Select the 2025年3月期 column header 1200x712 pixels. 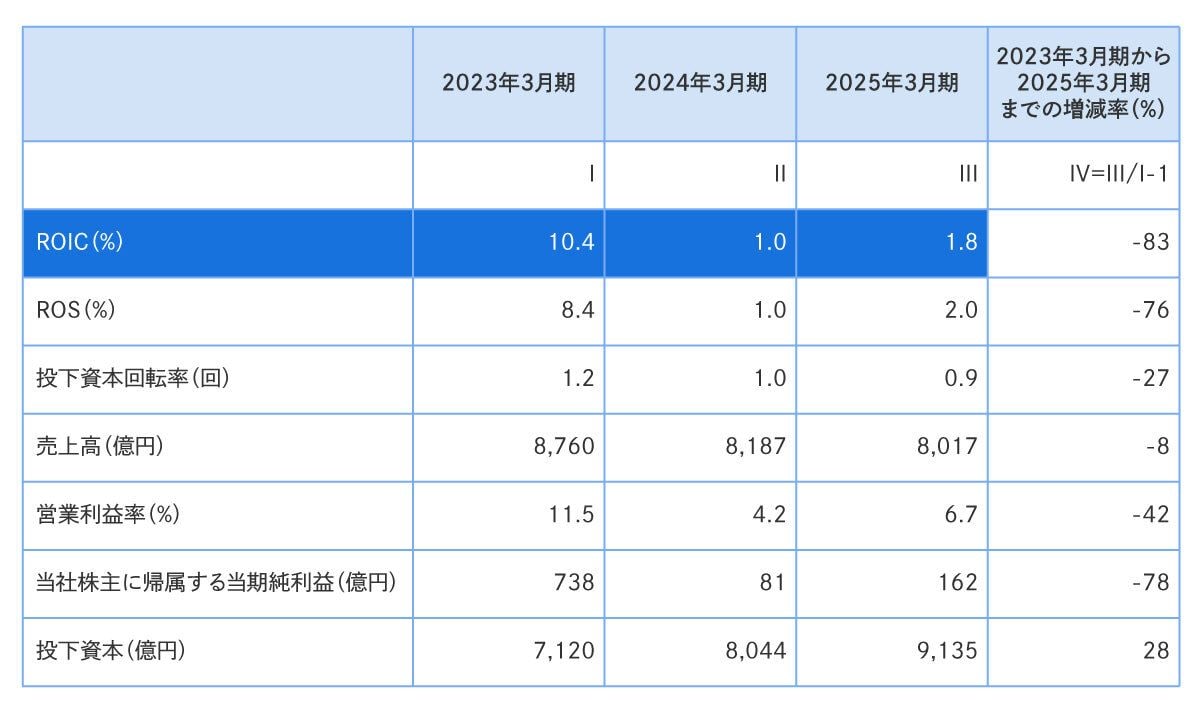892,84
